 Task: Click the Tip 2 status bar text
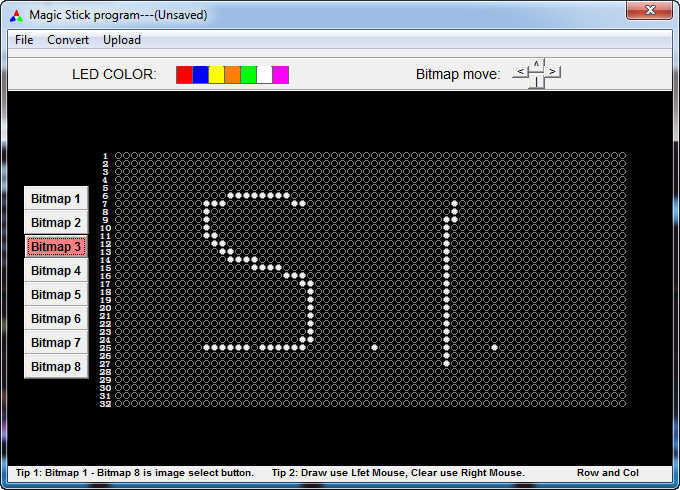tap(398, 473)
